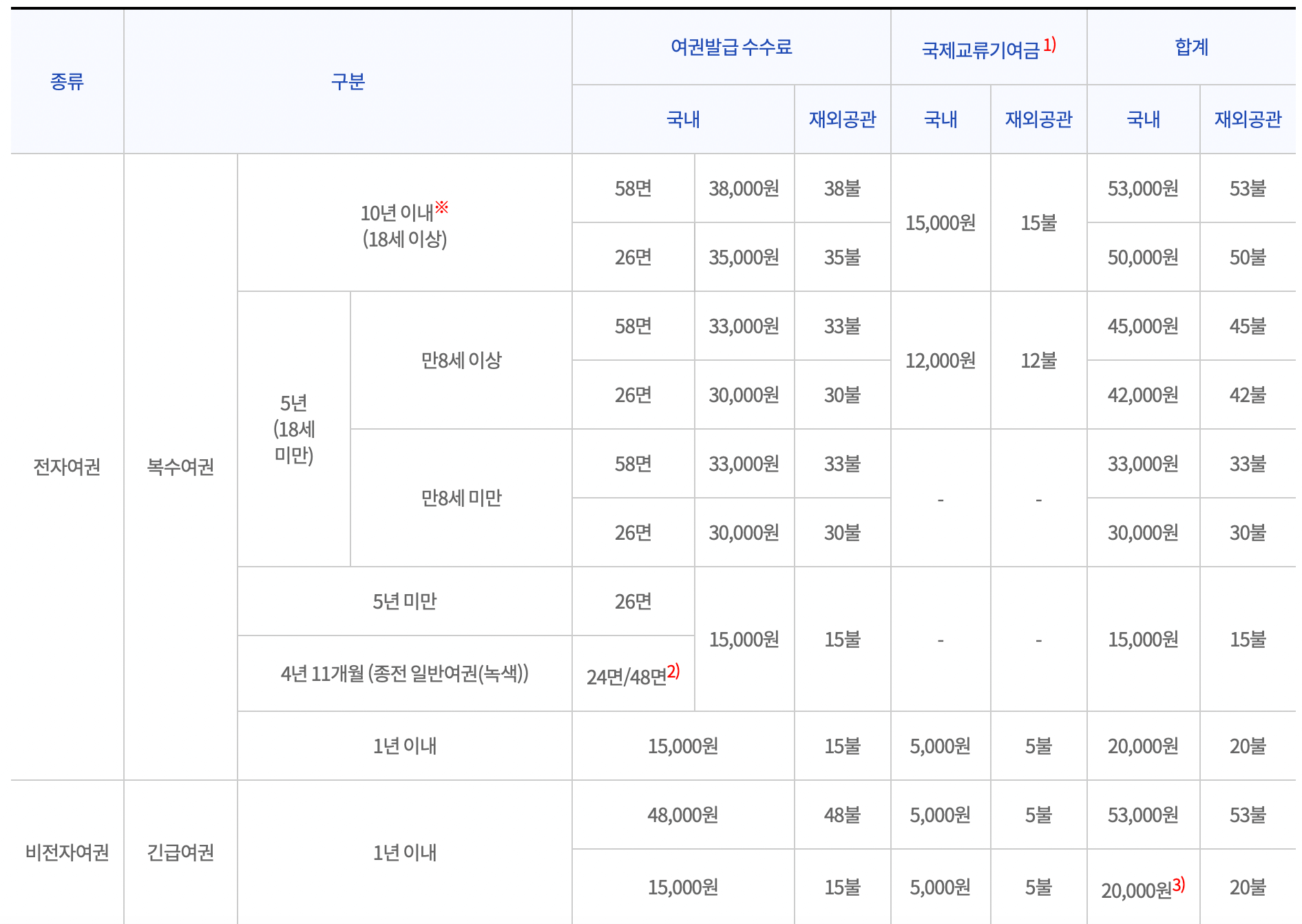This screenshot has width=1302, height=924.
Task: Click footnote marker 1) beside 국제교류기여금
Action: pyautogui.click(x=1049, y=45)
